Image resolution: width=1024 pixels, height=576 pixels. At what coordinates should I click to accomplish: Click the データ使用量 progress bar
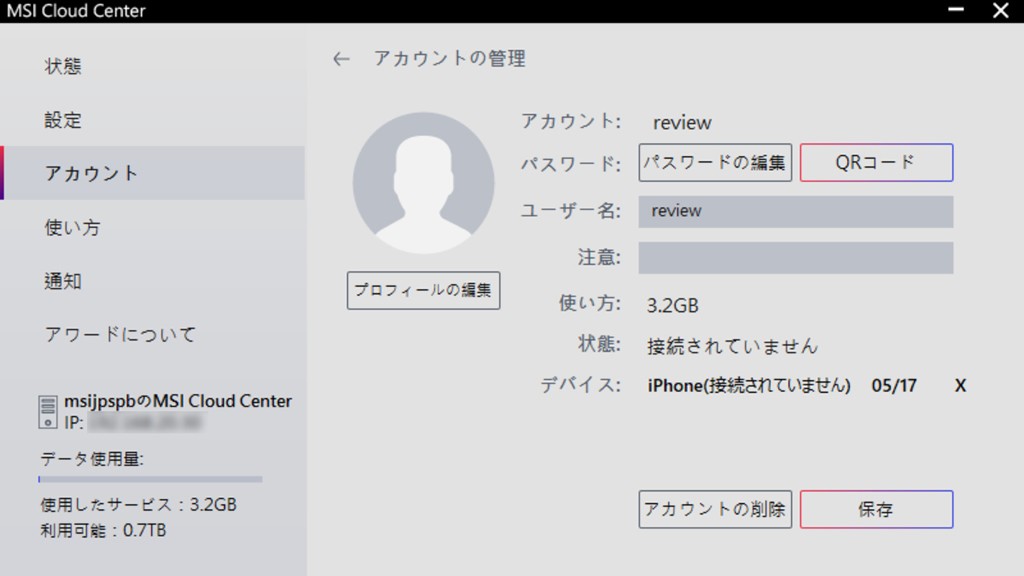pyautogui.click(x=150, y=480)
